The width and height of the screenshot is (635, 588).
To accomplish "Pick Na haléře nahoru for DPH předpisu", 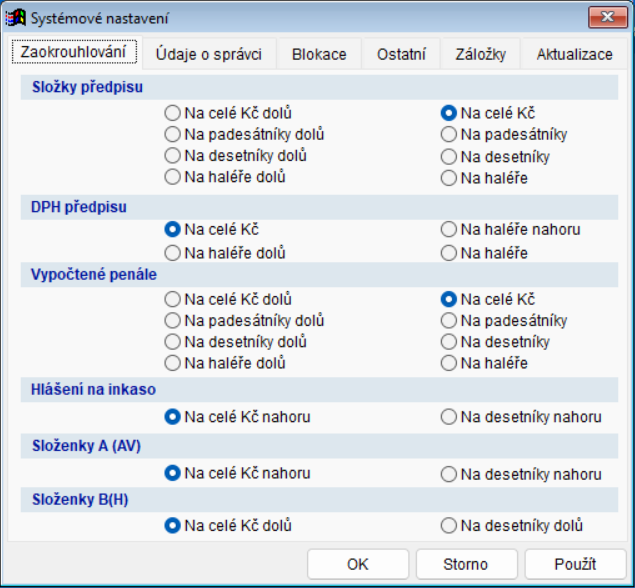I will (x=449, y=230).
